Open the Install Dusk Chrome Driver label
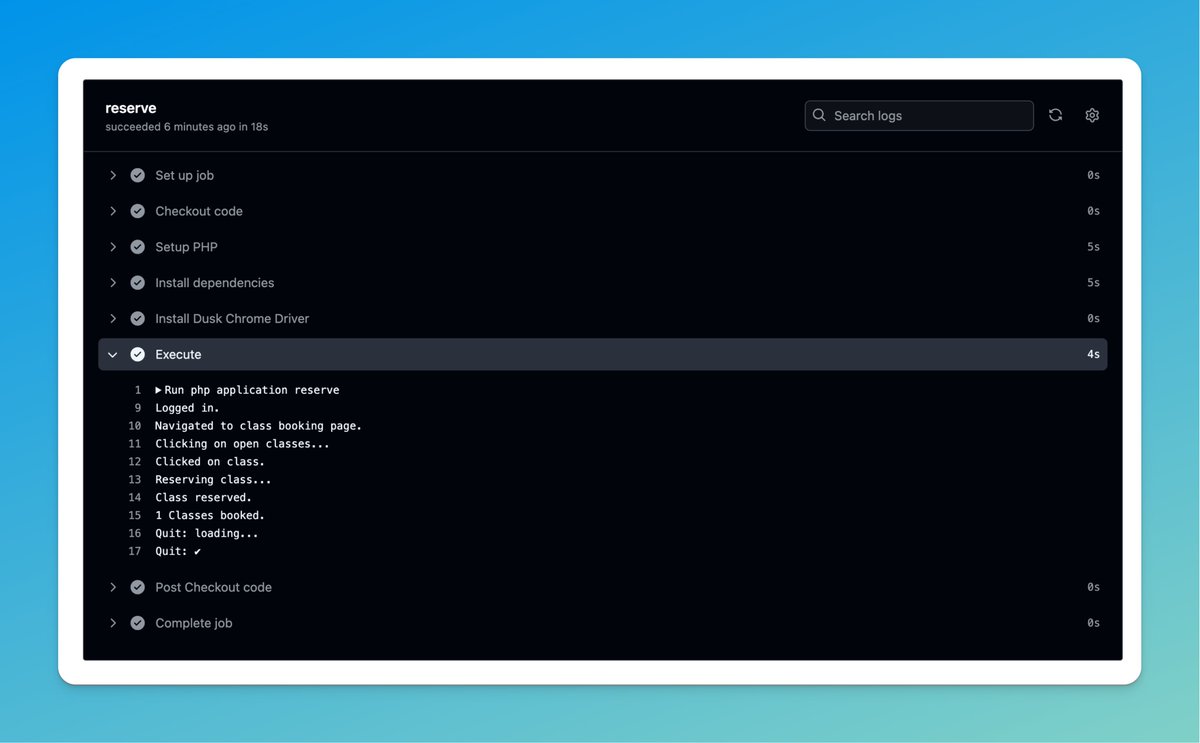Viewport: 1200px width, 743px height. click(x=232, y=319)
